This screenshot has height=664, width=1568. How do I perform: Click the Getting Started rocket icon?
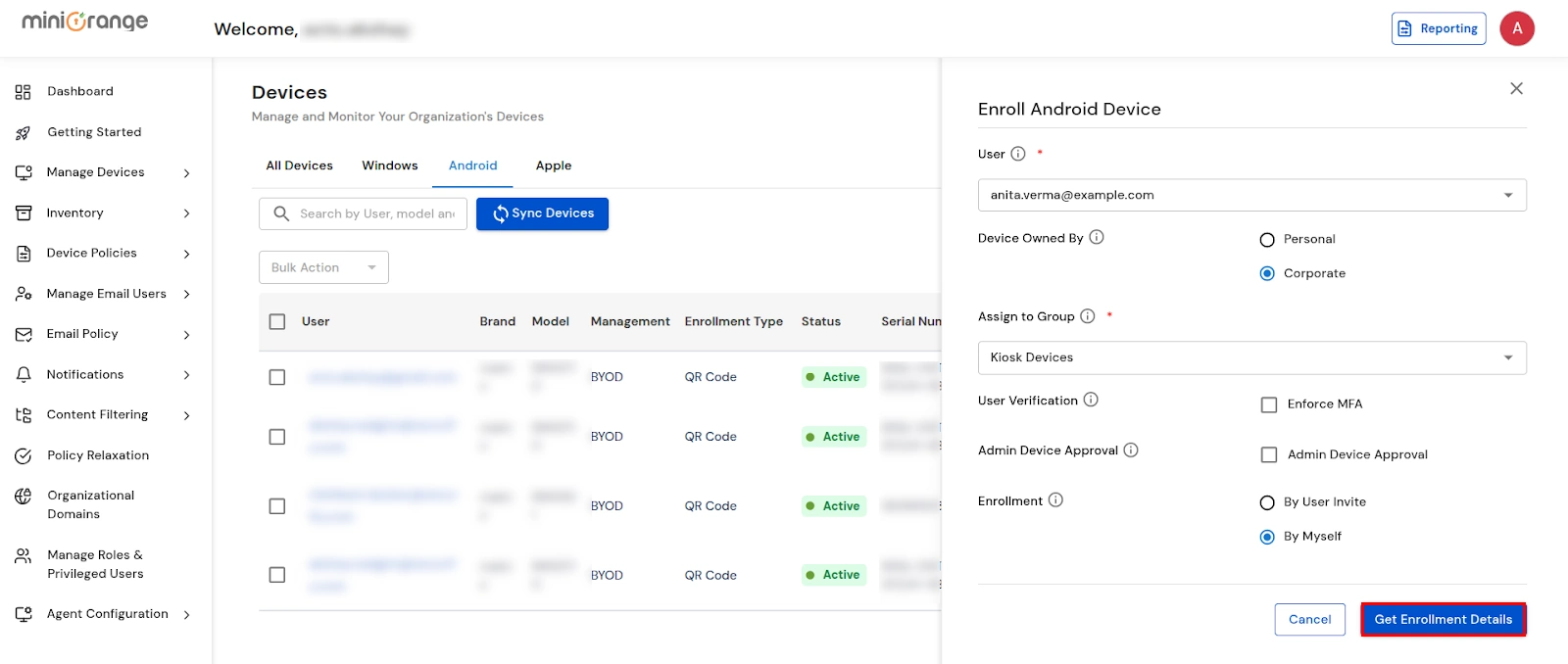[24, 133]
